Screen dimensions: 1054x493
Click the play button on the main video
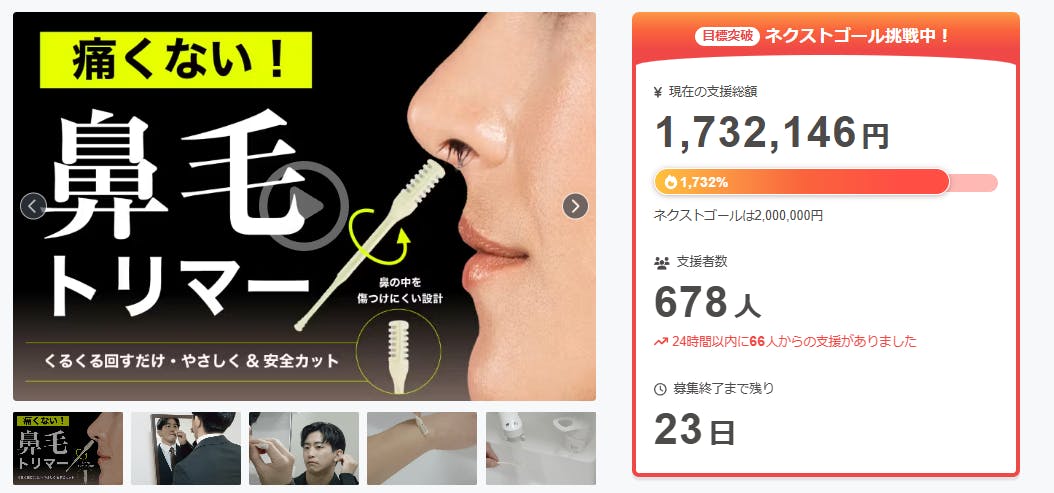[304, 206]
